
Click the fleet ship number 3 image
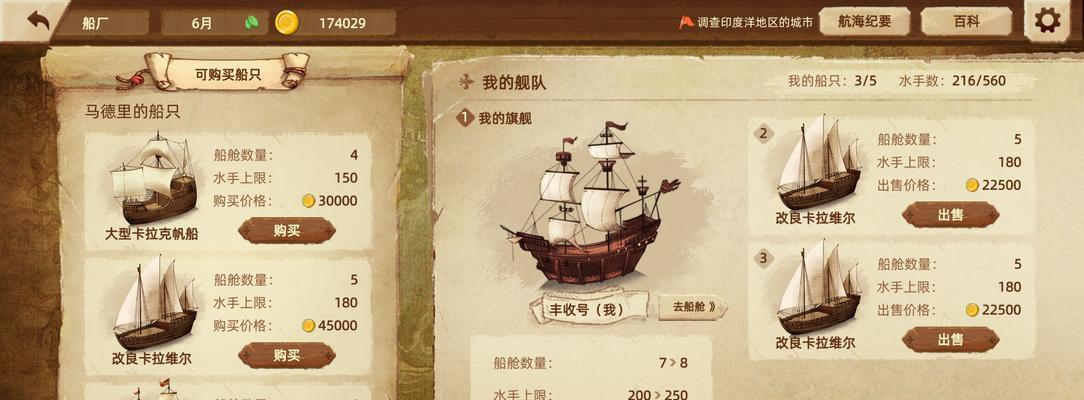820,287
